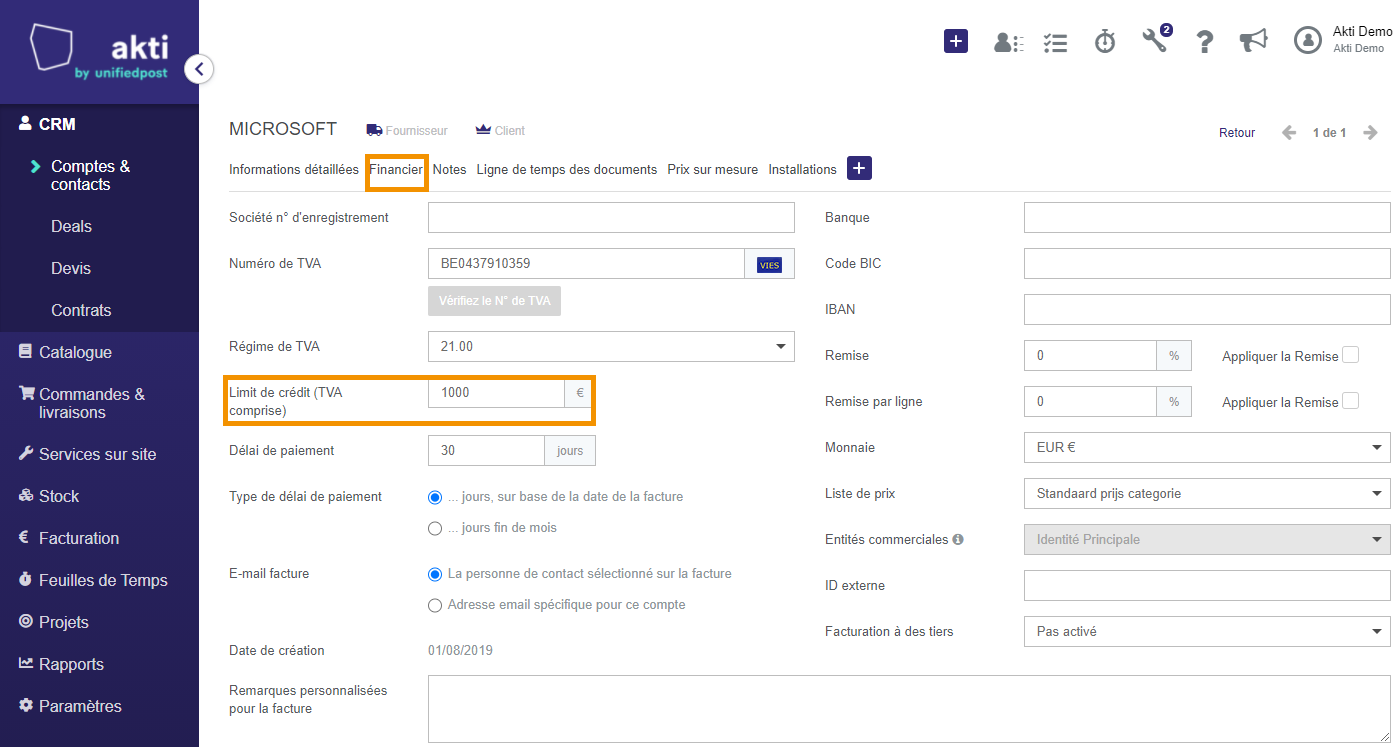Viewport: 1399px width, 747px height.
Task: Switch to the Financier tab
Action: [396, 169]
